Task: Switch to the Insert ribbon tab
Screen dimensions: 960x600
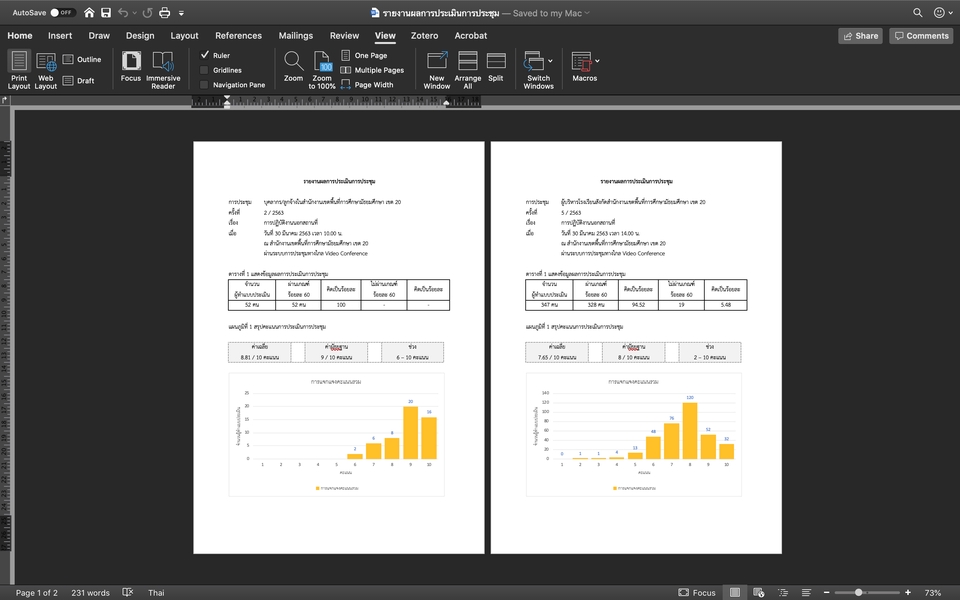Action: click(x=60, y=36)
